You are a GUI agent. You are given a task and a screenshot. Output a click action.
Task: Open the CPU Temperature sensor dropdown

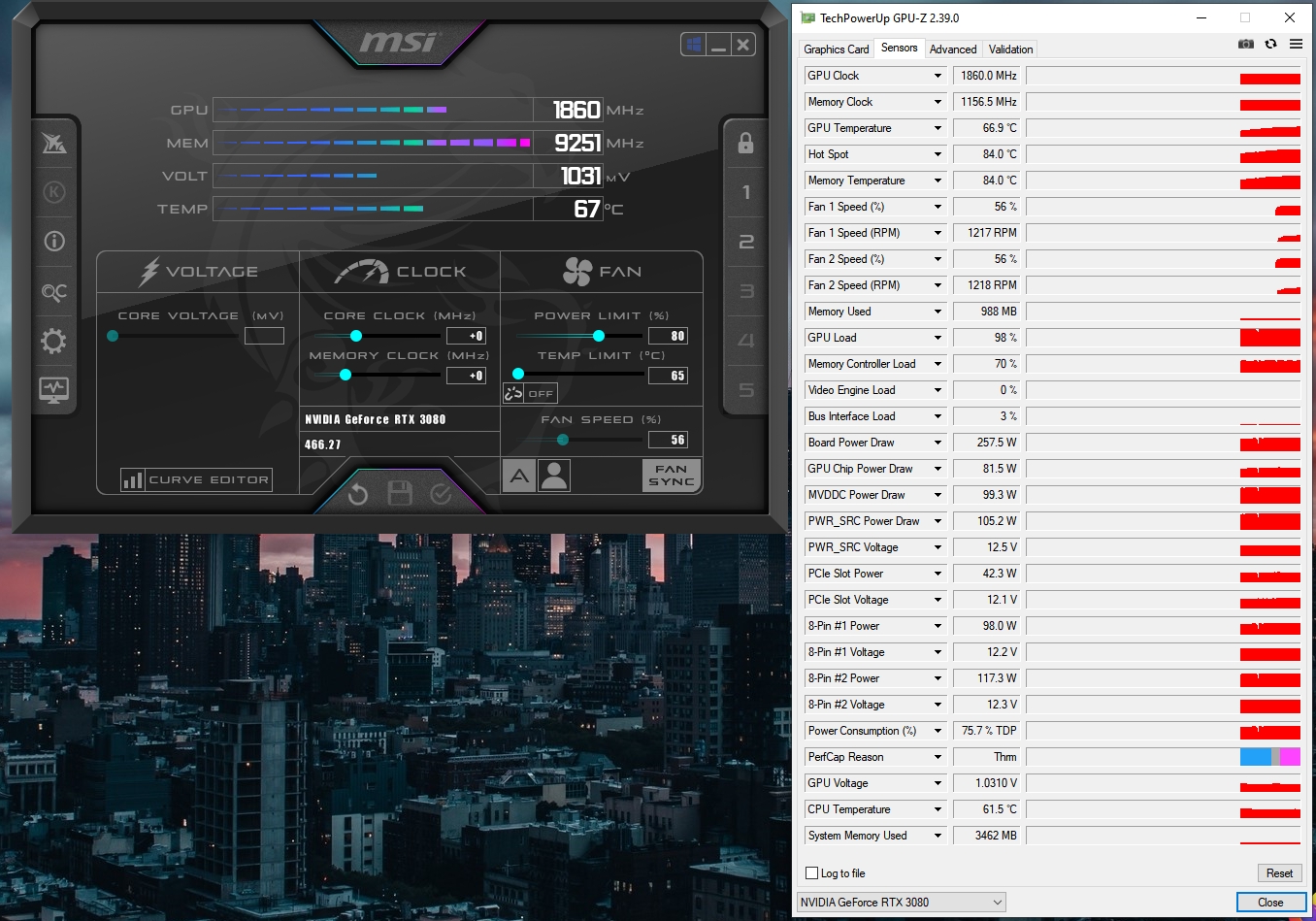tap(938, 809)
